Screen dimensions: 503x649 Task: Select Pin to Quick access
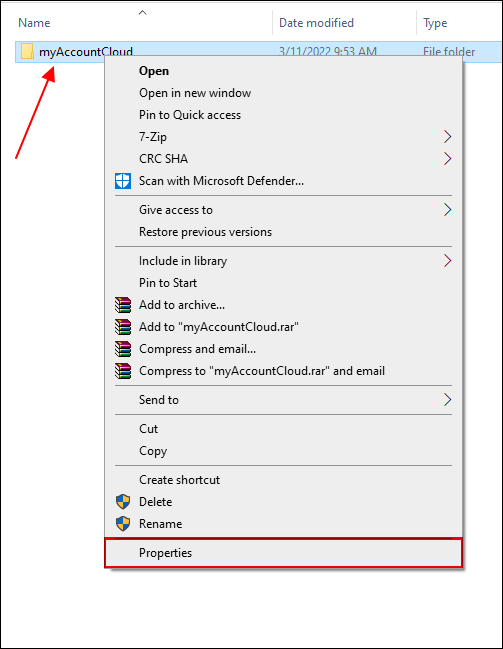point(190,115)
